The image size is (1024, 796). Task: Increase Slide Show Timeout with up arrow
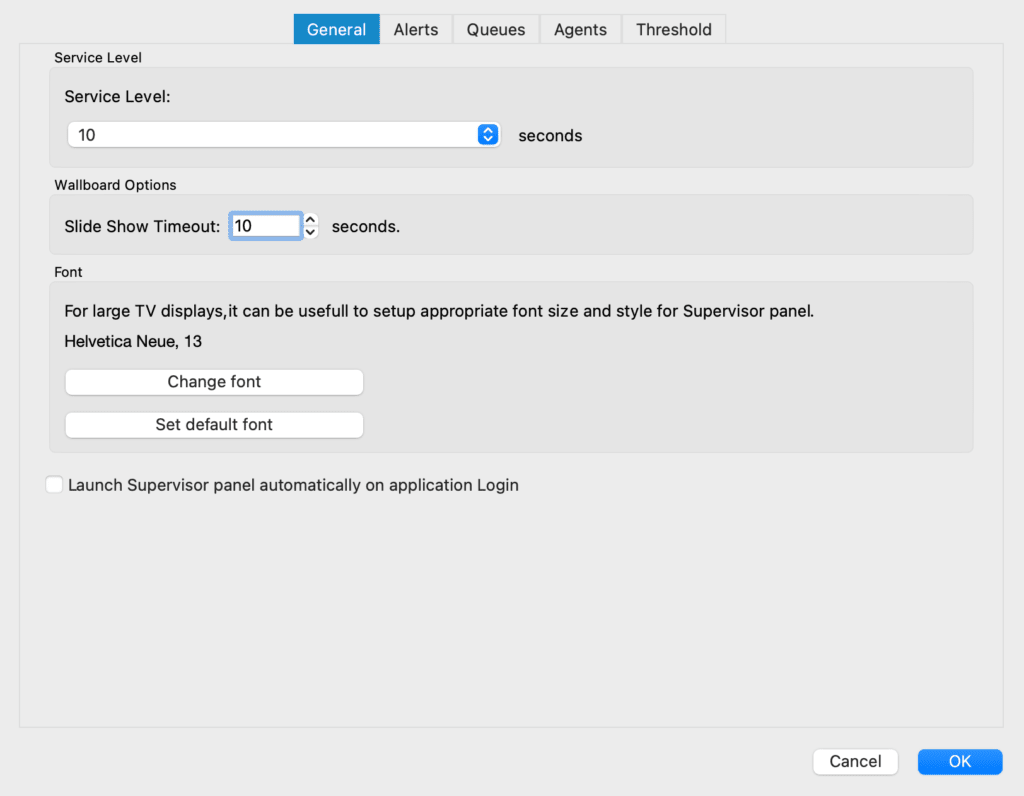311,219
